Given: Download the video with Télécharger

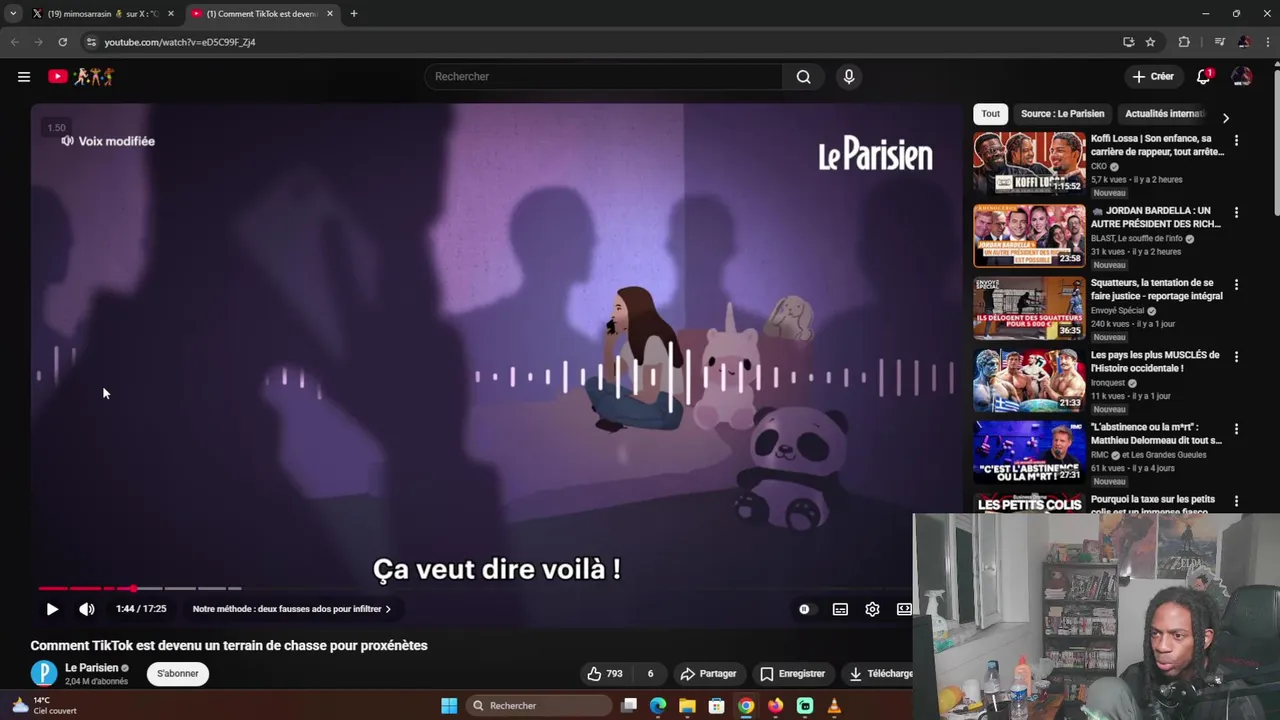Looking at the screenshot, I should (879, 674).
